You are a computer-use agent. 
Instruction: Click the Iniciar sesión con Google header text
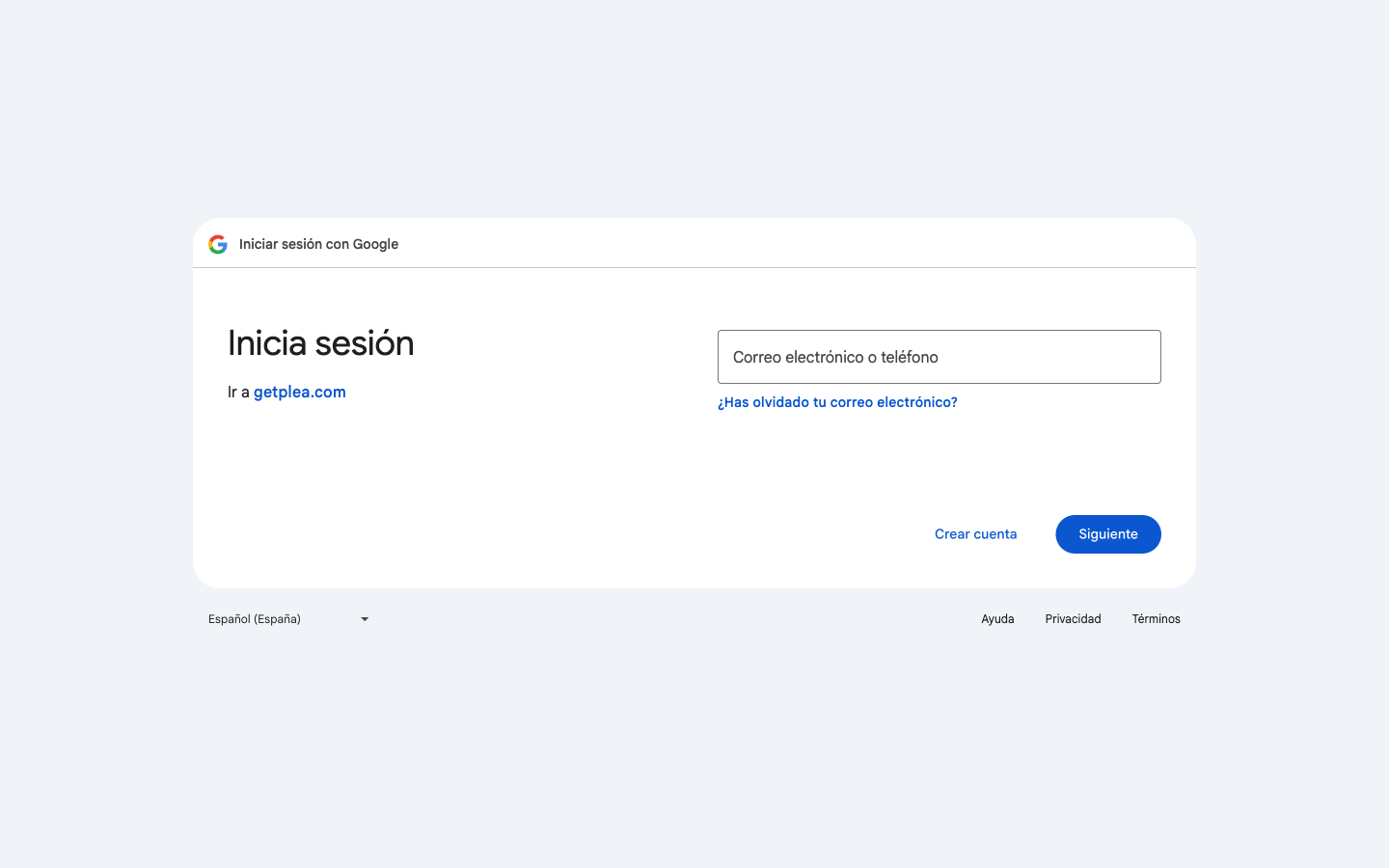click(x=318, y=244)
